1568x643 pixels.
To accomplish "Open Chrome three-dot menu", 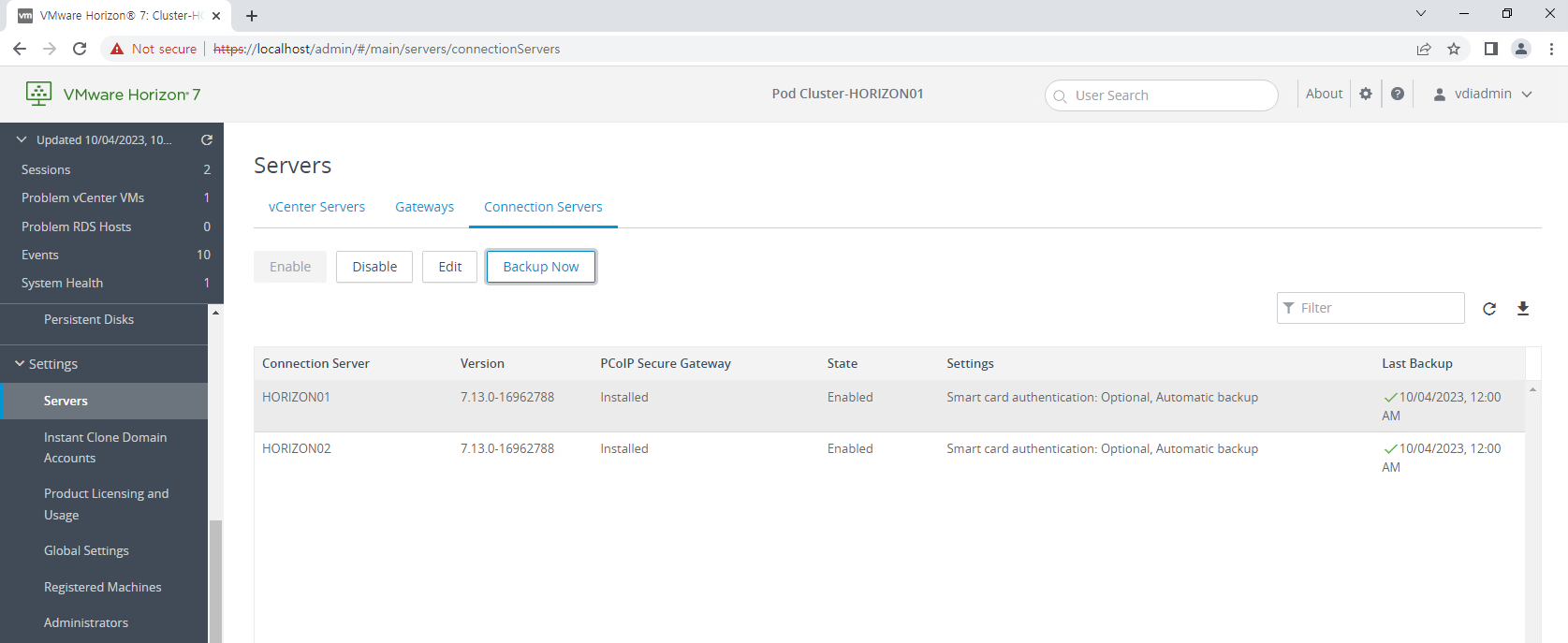I will [1551, 49].
